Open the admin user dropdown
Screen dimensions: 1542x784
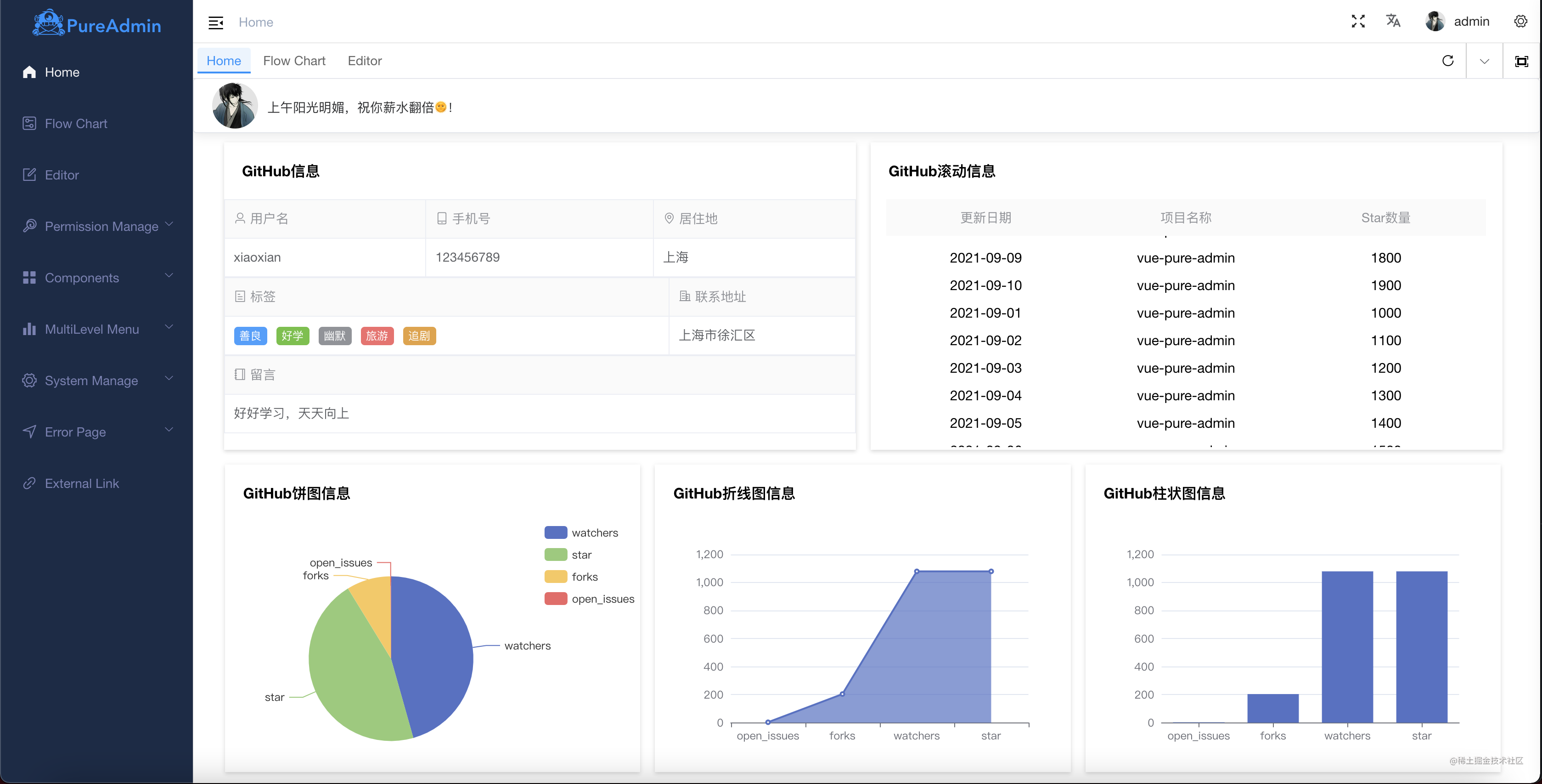click(1458, 22)
